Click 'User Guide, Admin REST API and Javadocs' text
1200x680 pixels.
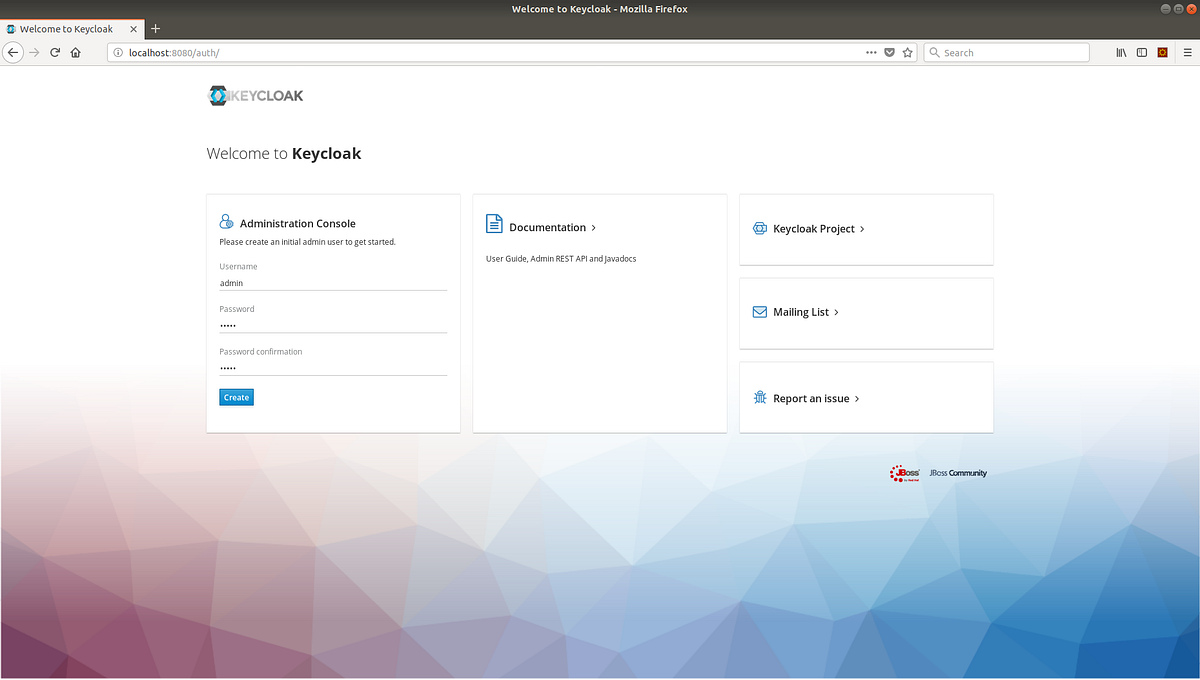tap(561, 259)
